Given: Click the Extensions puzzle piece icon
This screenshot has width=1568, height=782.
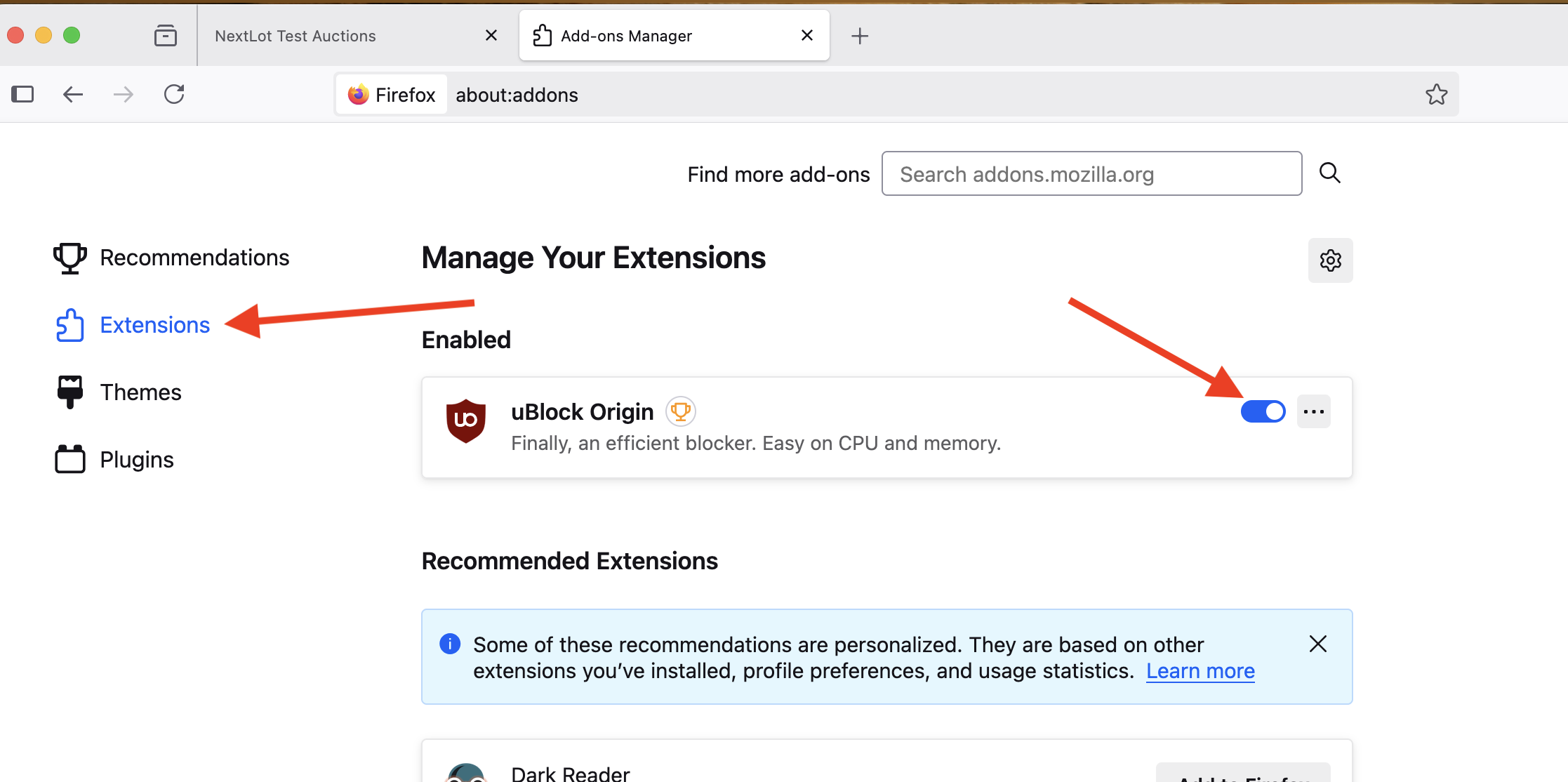Looking at the screenshot, I should [x=70, y=325].
